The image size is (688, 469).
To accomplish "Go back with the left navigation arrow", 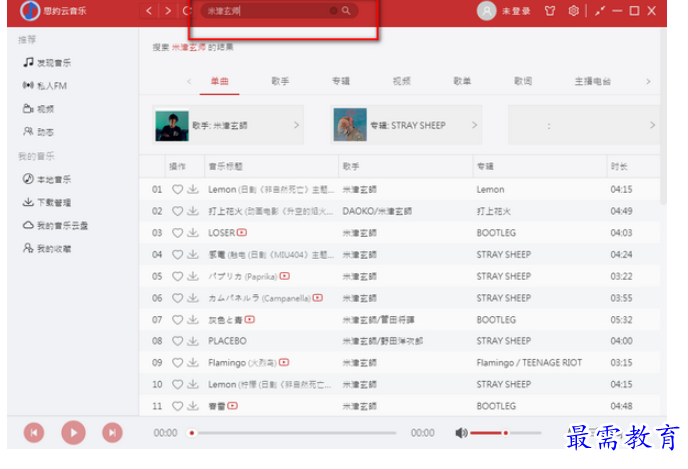I will [x=149, y=11].
